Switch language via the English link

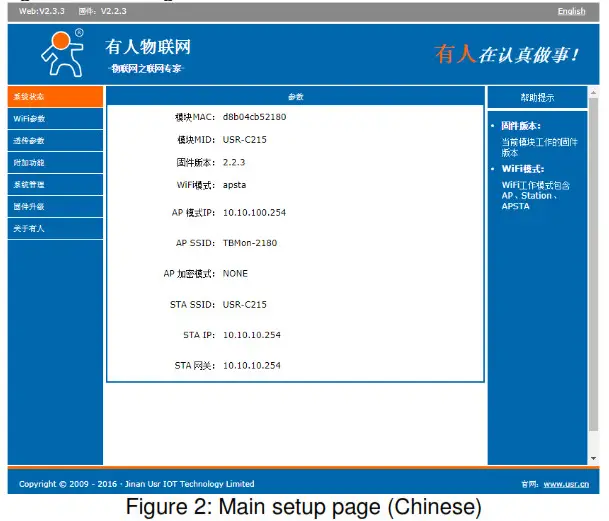tap(571, 11)
